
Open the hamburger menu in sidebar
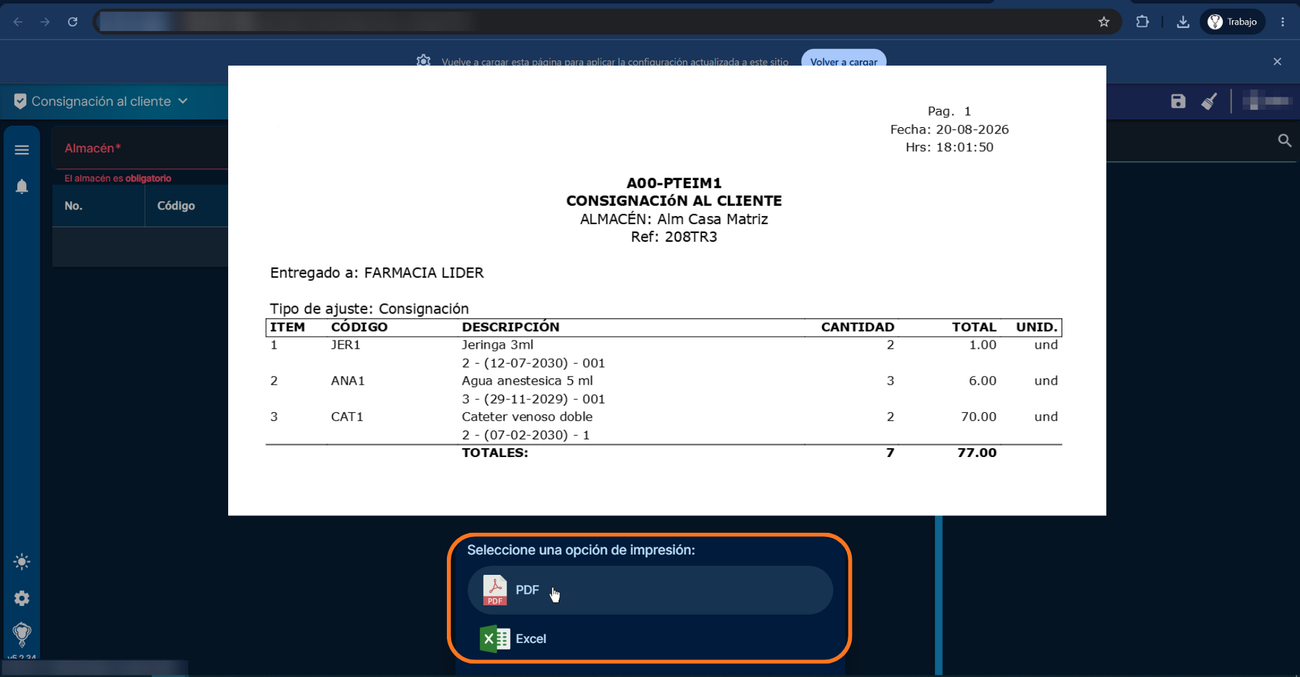point(22,150)
